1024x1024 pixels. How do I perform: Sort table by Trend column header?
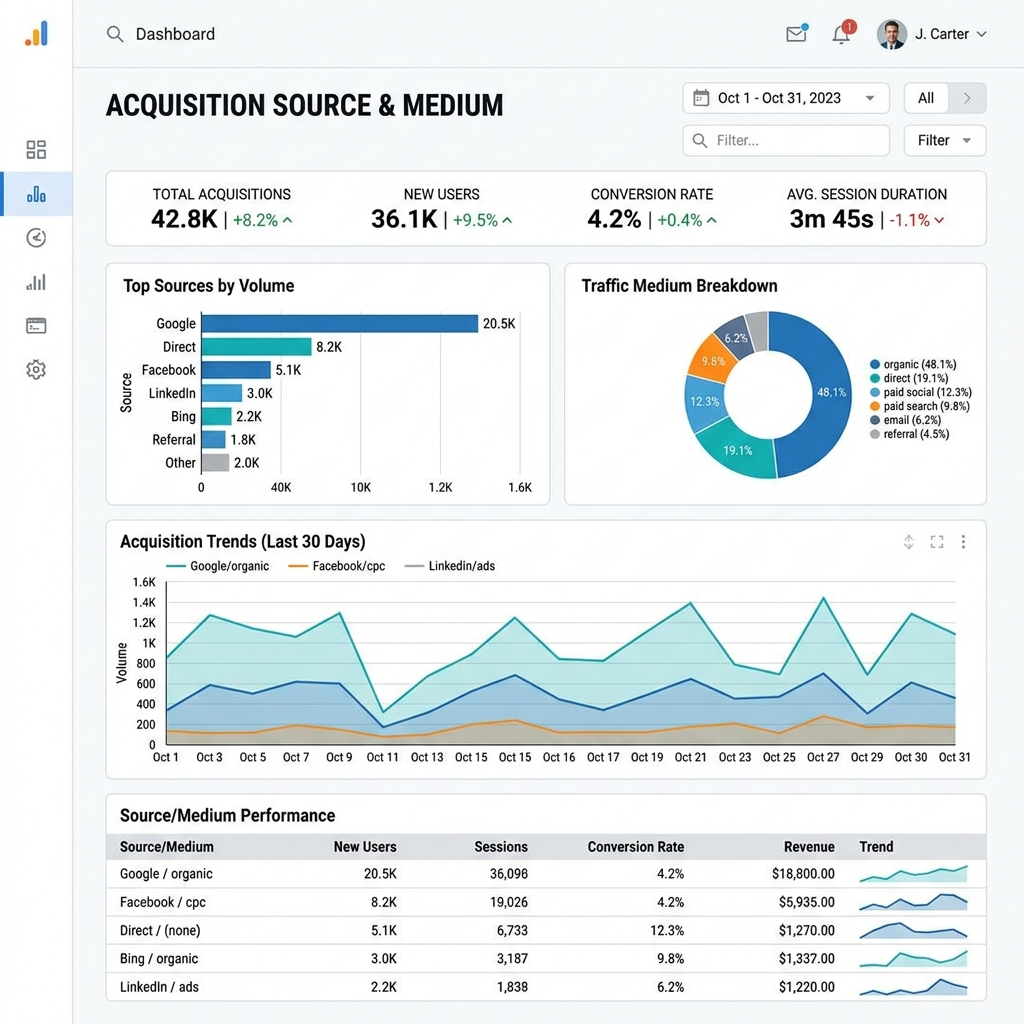click(876, 847)
